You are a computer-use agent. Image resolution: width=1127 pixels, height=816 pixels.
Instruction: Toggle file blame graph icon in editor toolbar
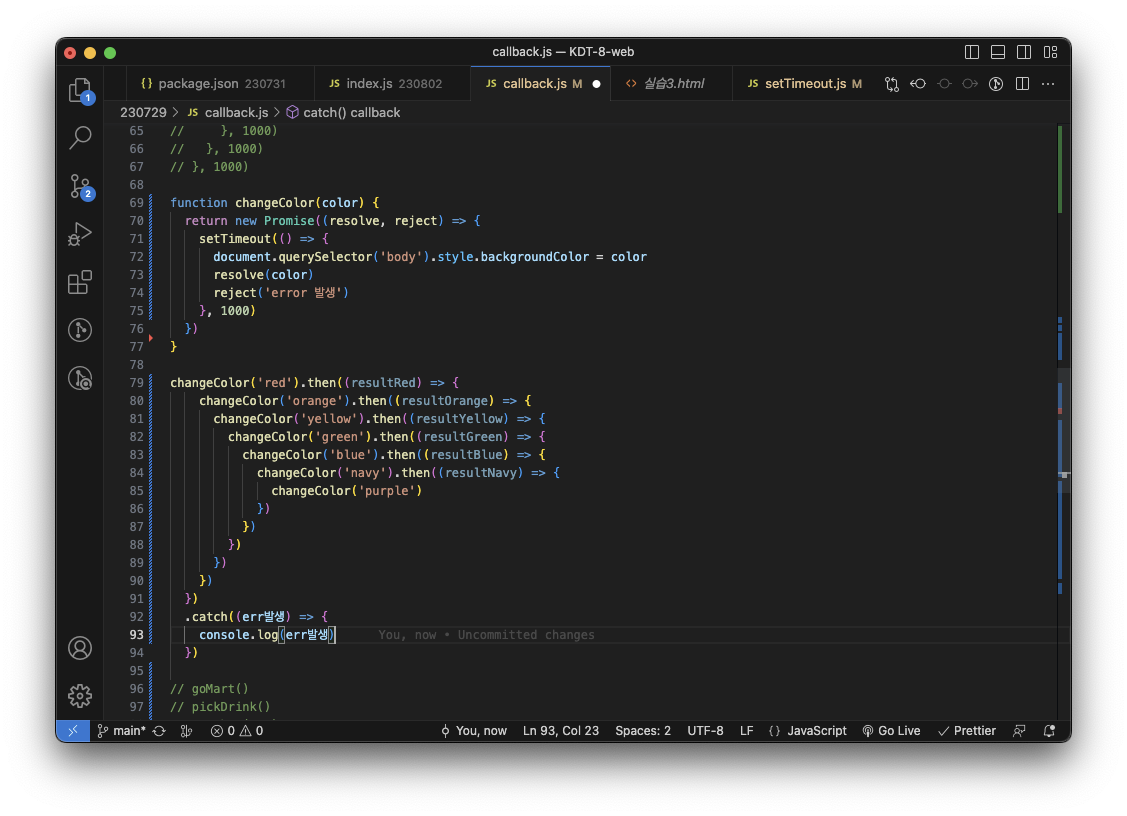click(996, 84)
